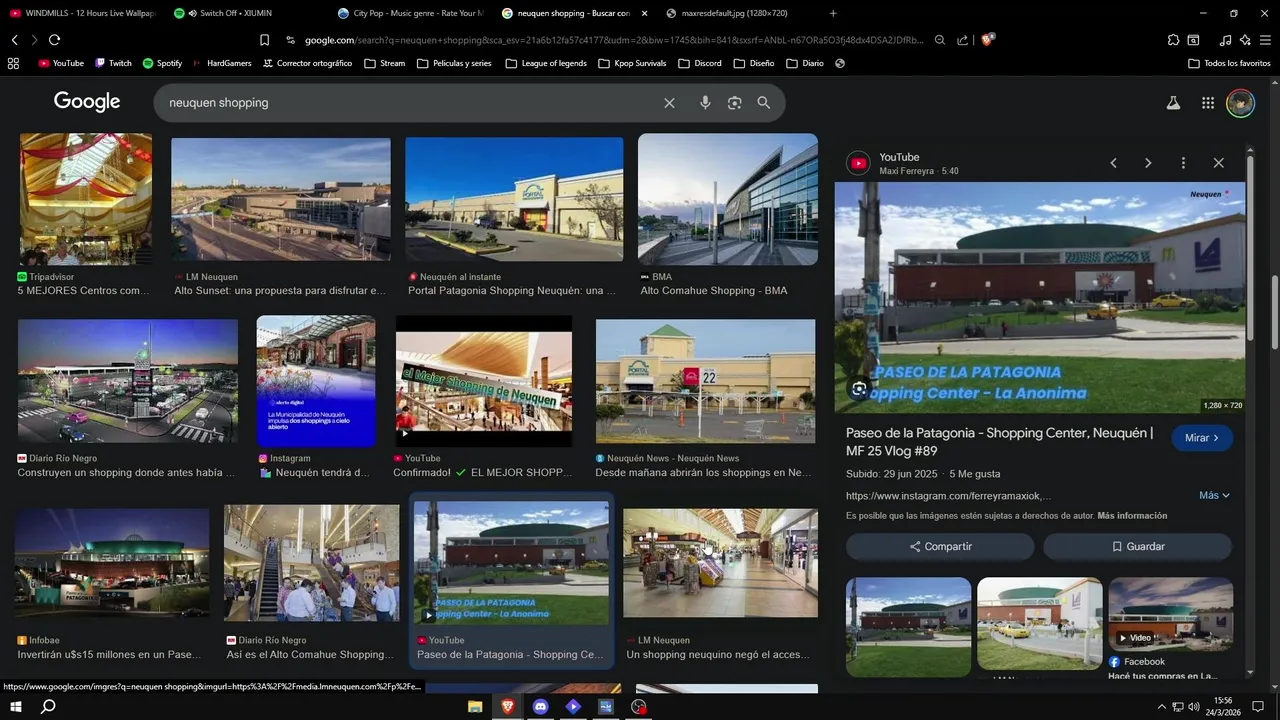Switch to the WINDMILLS 12 Hours Live tab
Image resolution: width=1280 pixels, height=720 pixels.
click(82, 13)
